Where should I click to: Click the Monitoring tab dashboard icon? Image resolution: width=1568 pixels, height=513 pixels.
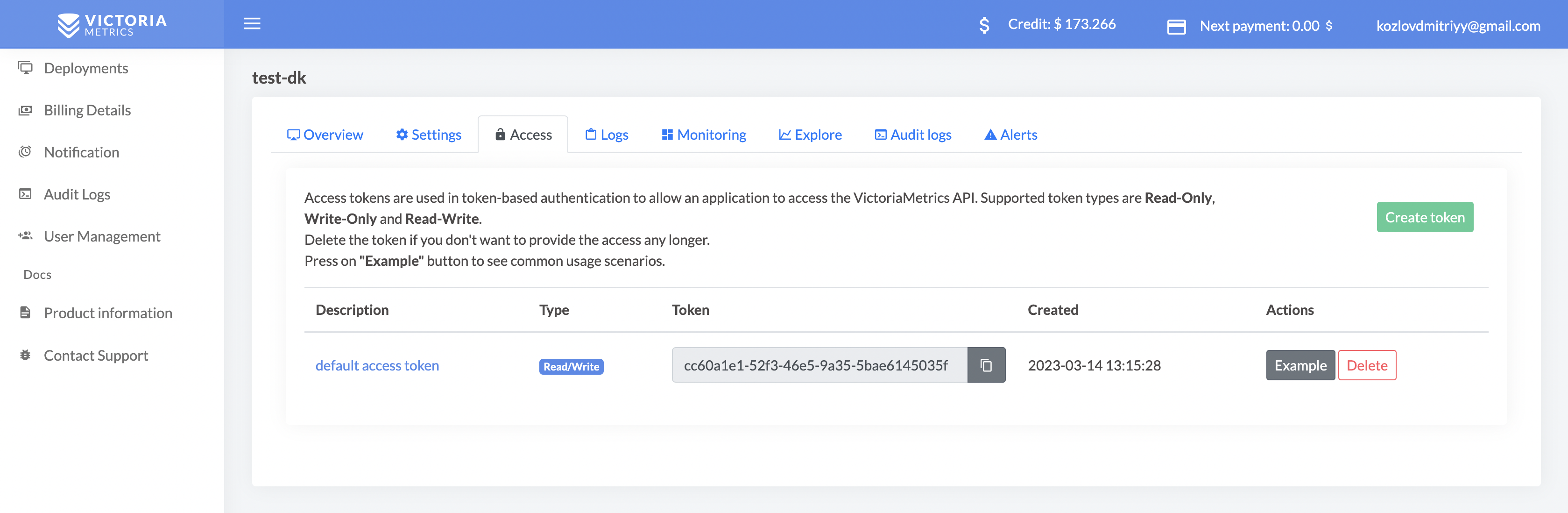[x=667, y=134]
